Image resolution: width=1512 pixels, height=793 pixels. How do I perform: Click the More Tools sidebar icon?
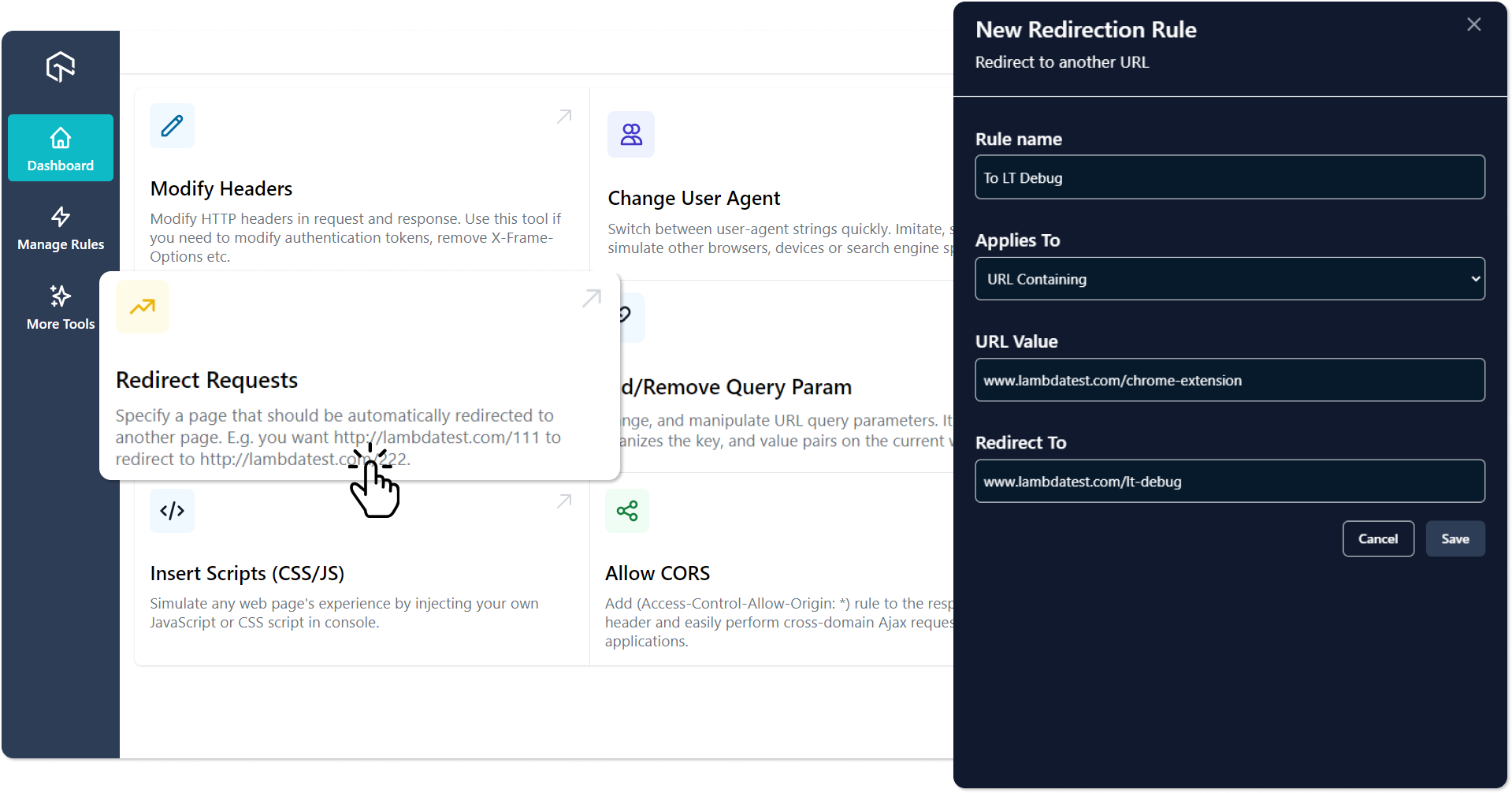click(x=60, y=307)
